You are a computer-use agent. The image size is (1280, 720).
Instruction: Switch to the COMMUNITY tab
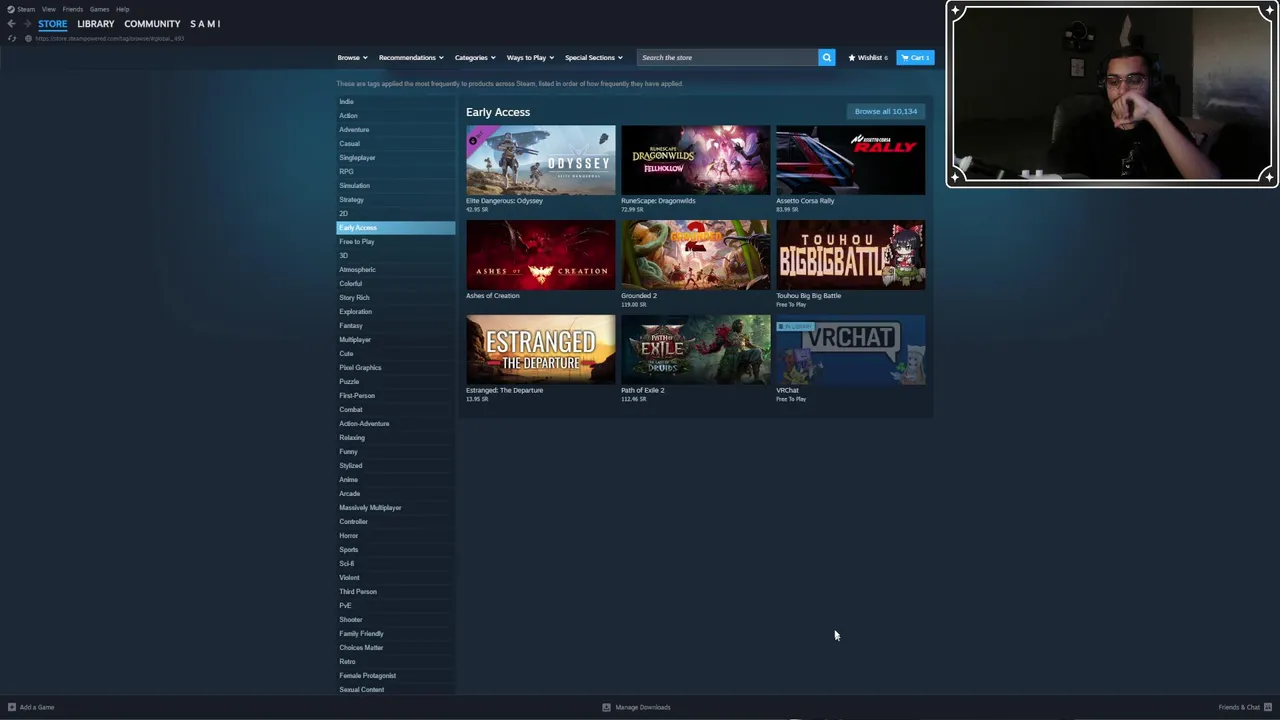click(x=152, y=24)
